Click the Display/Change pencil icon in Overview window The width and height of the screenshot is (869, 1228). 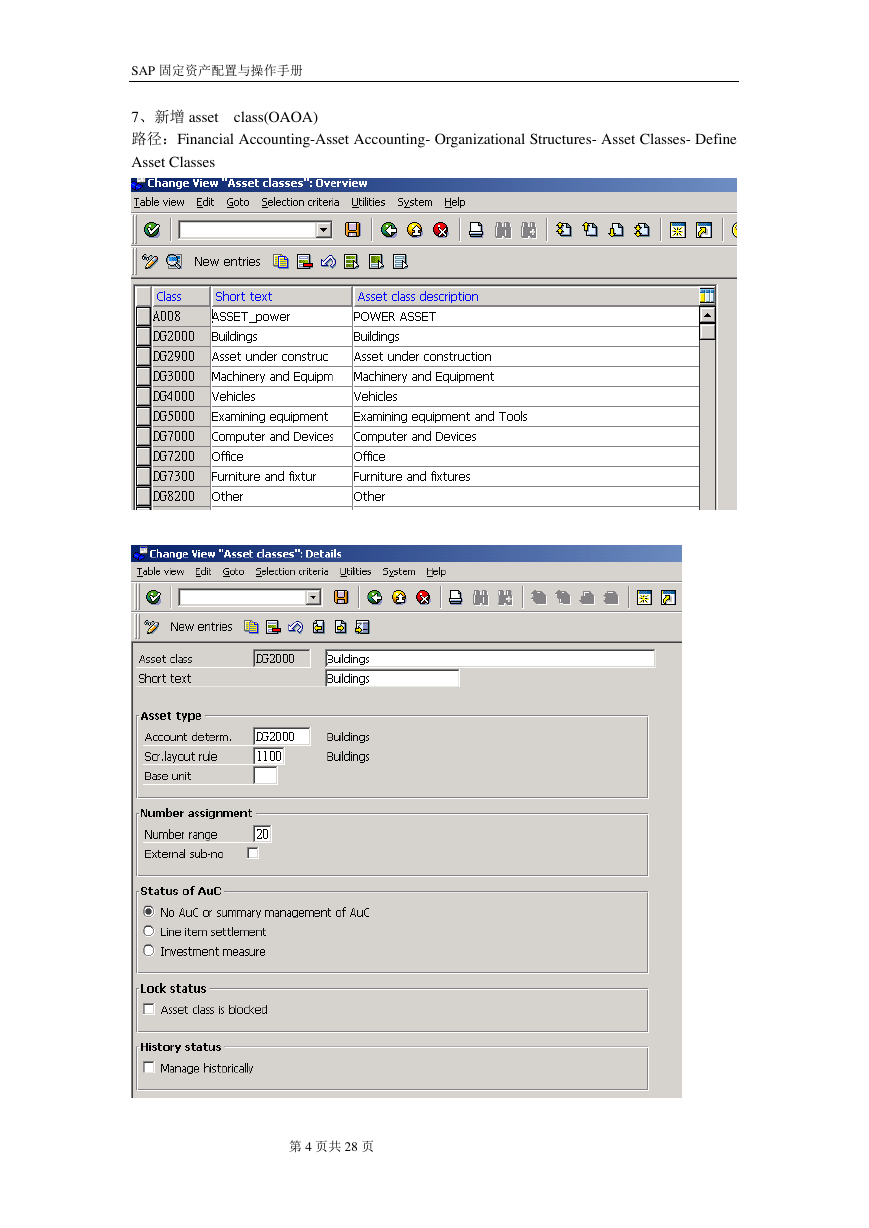[150, 262]
